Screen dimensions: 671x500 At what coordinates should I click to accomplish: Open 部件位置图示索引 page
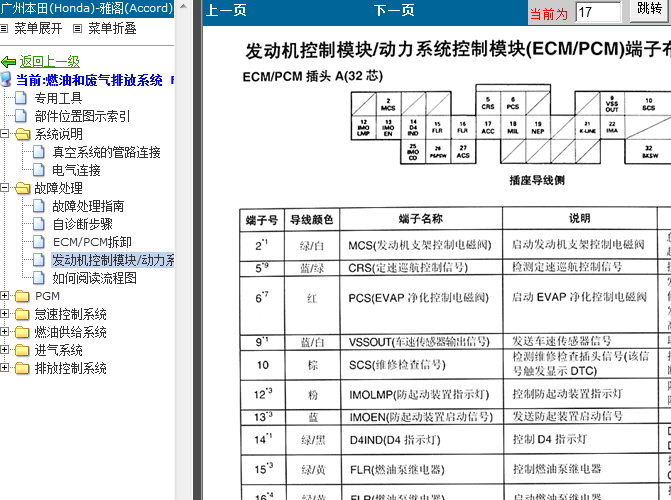[x=82, y=116]
